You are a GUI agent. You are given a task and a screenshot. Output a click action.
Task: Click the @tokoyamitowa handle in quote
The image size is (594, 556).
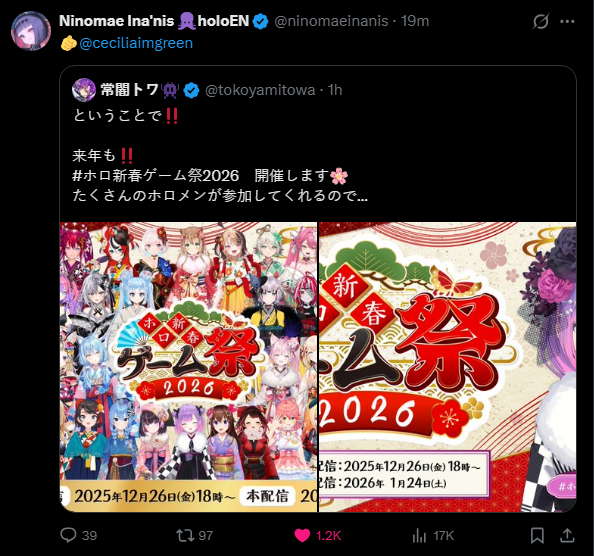click(260, 90)
